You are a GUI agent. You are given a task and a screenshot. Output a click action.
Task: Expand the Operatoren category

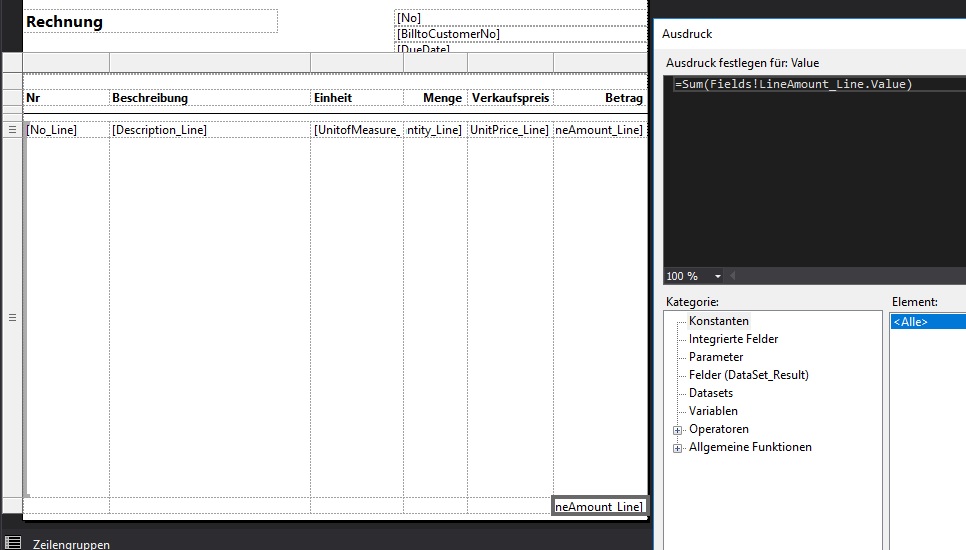point(678,430)
